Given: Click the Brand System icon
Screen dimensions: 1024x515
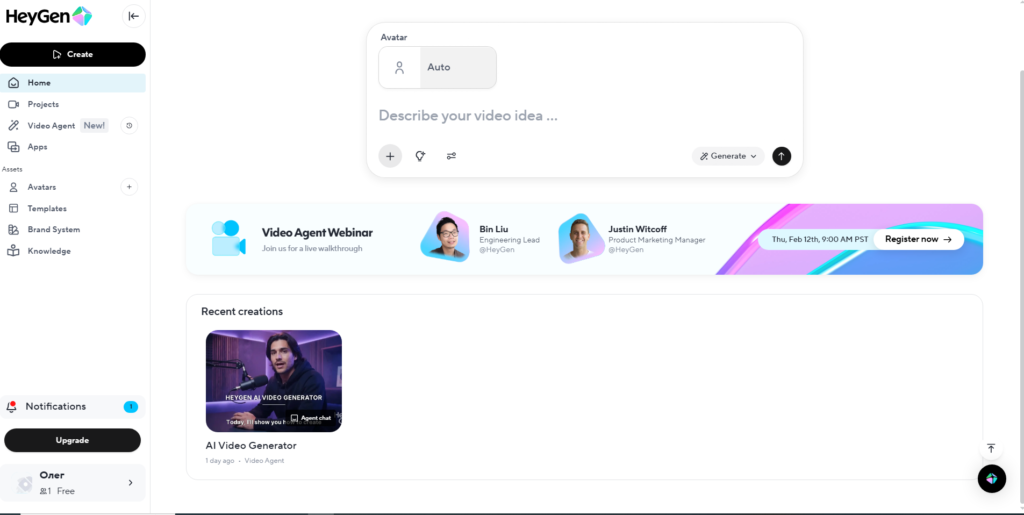Looking at the screenshot, I should pos(13,230).
